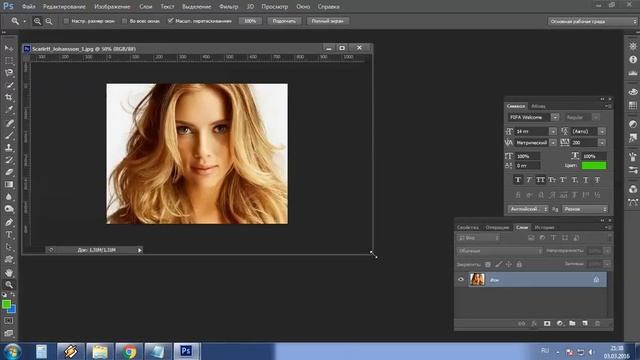The height and width of the screenshot is (360, 640).
Task: Select the Pen tool
Action: coord(9,222)
